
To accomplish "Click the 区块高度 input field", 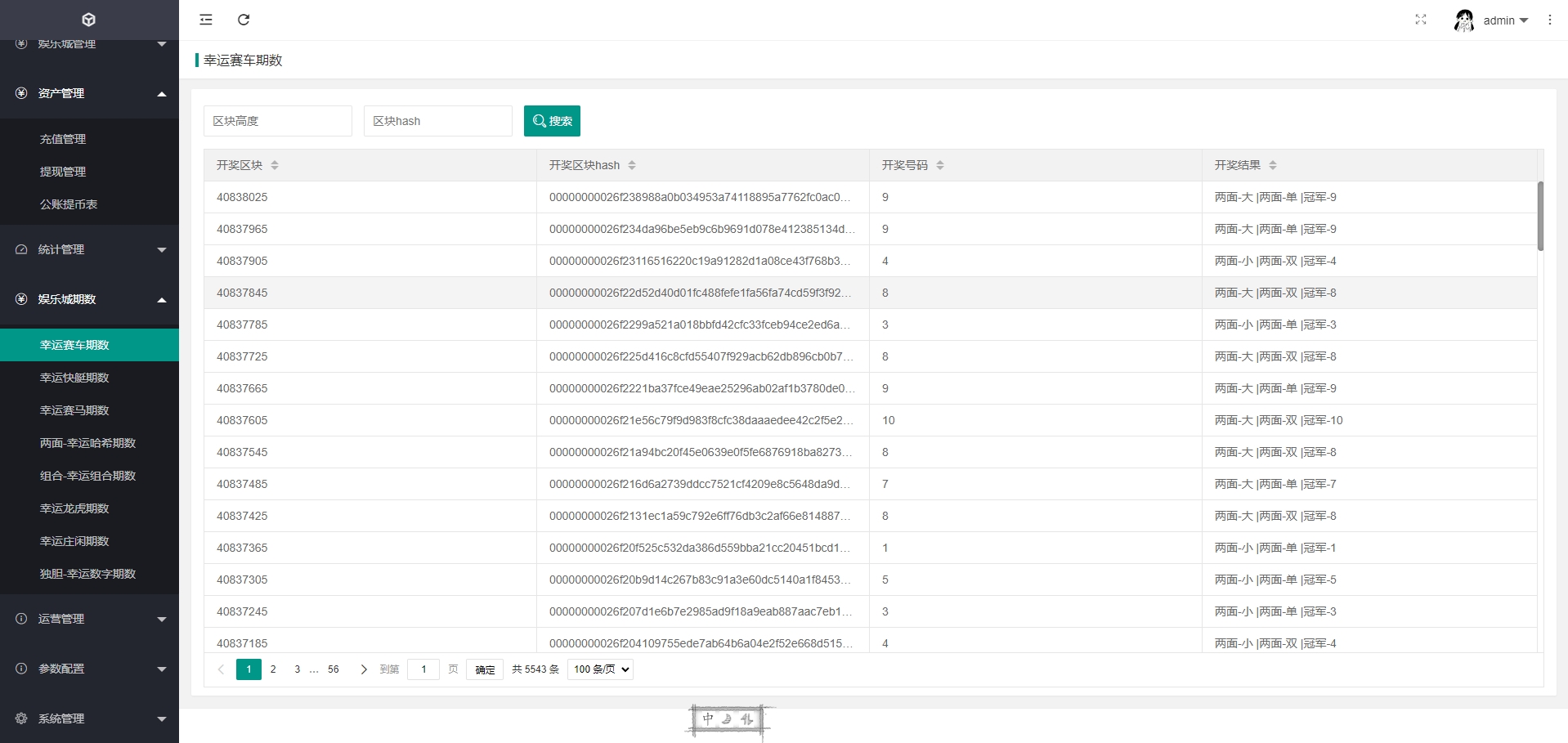I will coord(278,121).
